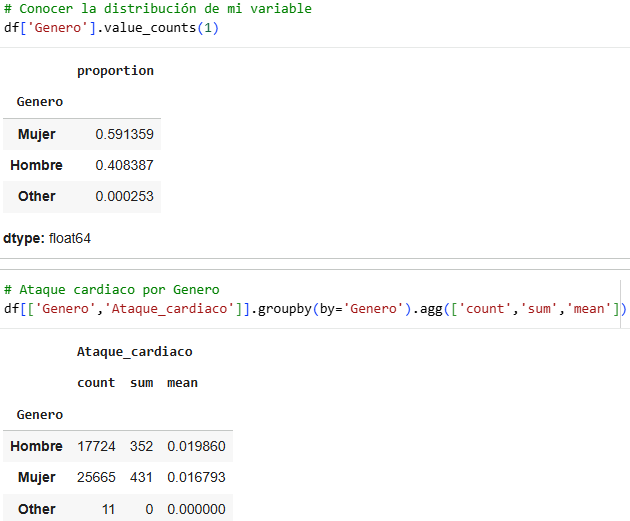Click the proportion column header
This screenshot has width=630, height=521.
(115, 71)
